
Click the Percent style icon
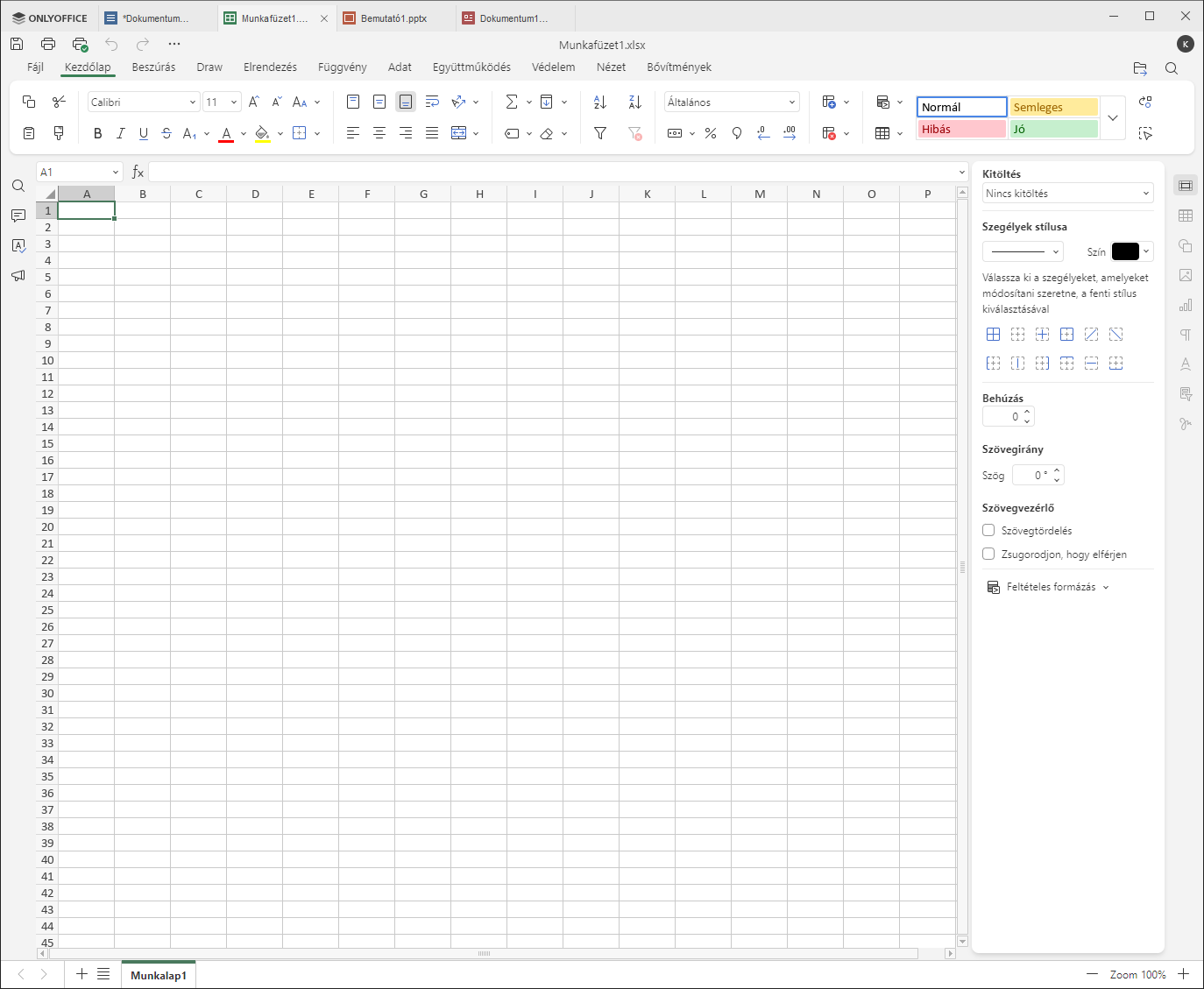pyautogui.click(x=711, y=133)
